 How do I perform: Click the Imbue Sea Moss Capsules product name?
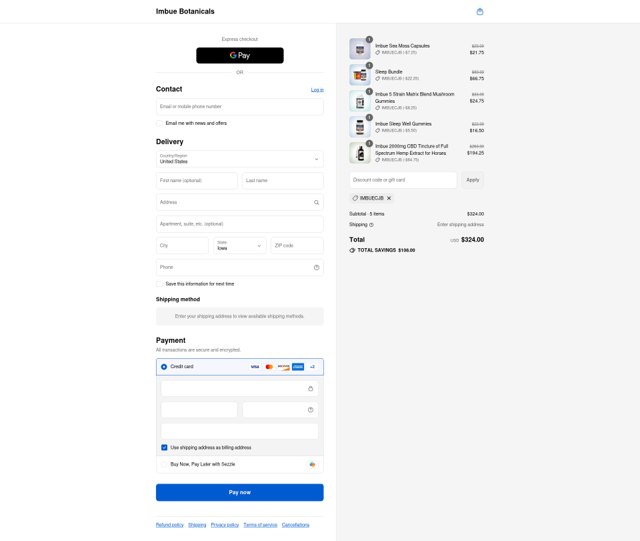[402, 46]
